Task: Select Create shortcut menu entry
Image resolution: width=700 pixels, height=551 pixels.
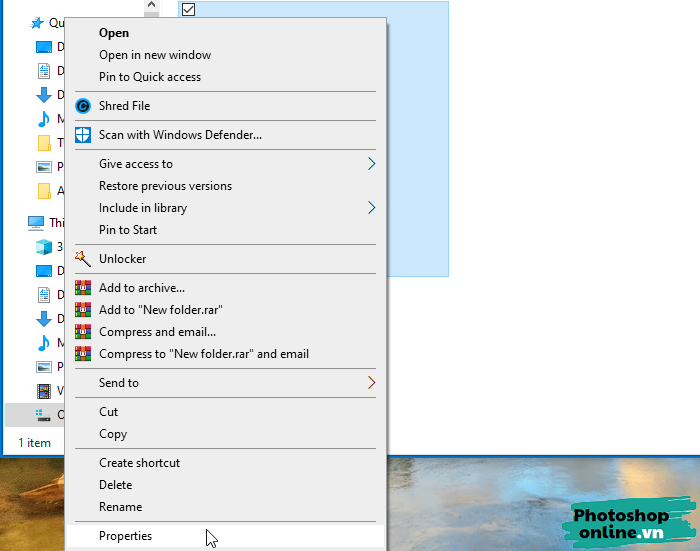Action: point(140,463)
